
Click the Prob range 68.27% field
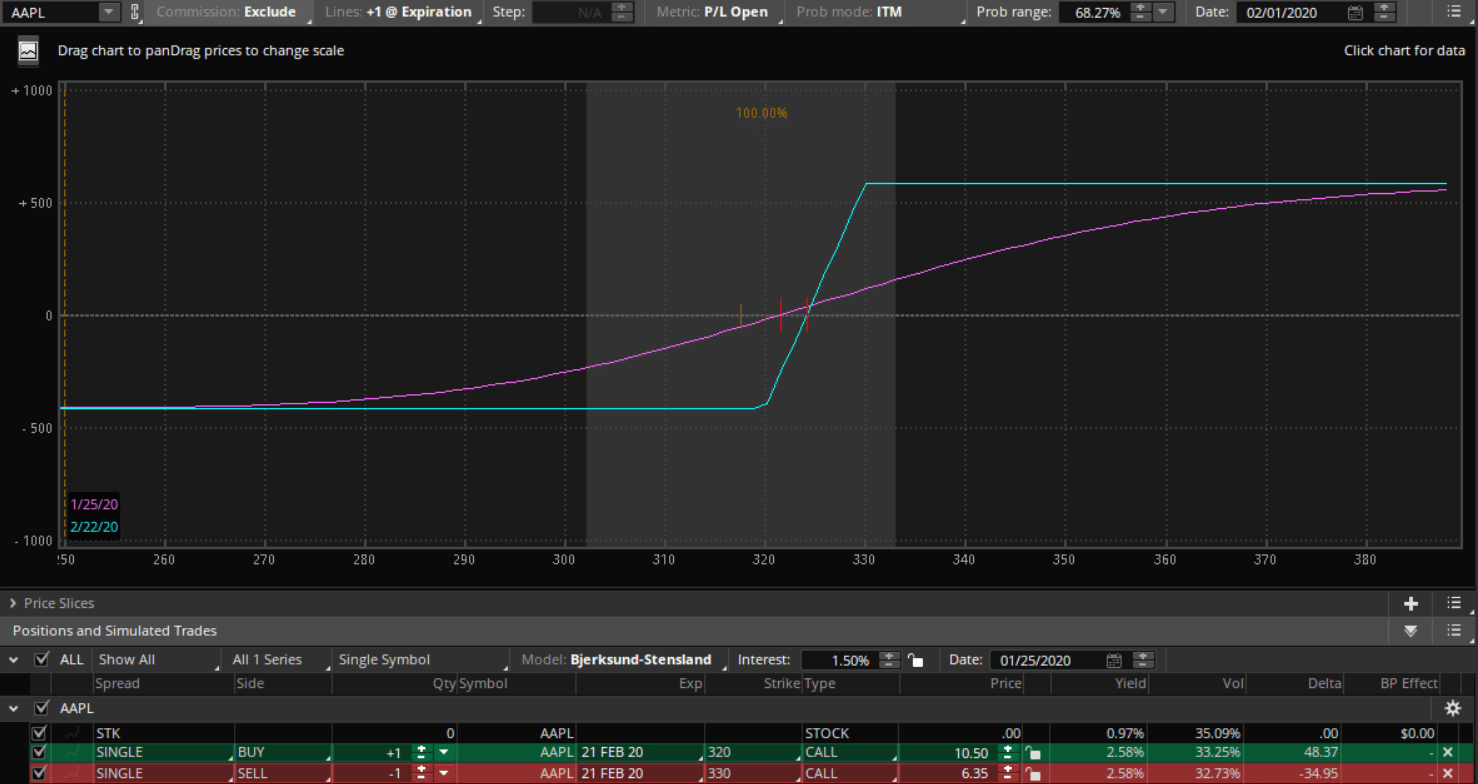point(1094,13)
